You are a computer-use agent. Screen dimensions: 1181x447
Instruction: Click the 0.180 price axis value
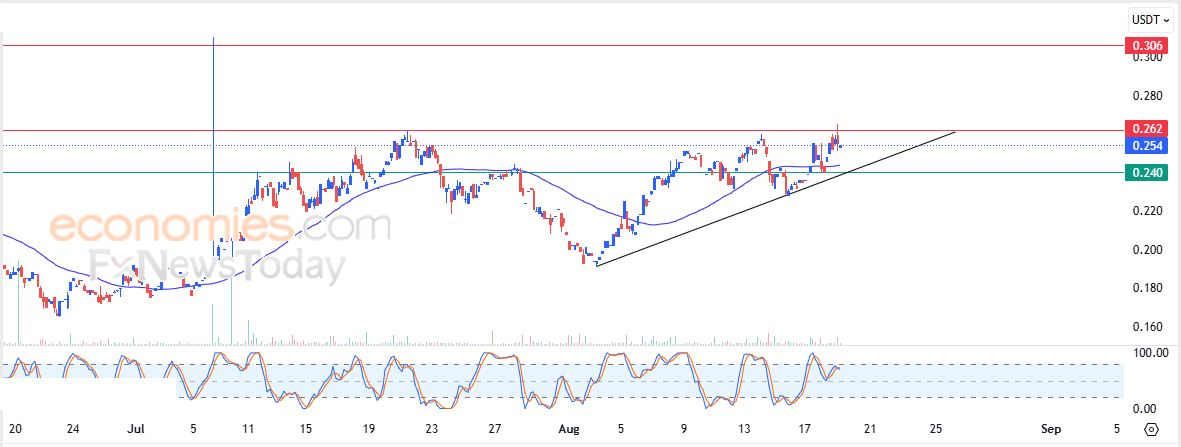[x=1147, y=288]
